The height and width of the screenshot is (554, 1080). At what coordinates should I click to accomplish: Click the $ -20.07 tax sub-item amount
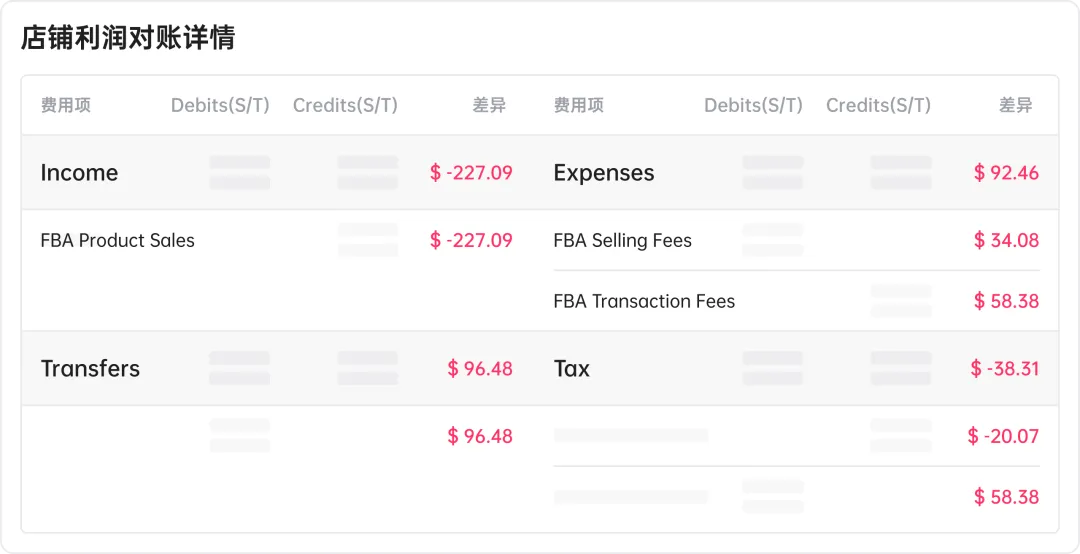tap(1003, 436)
